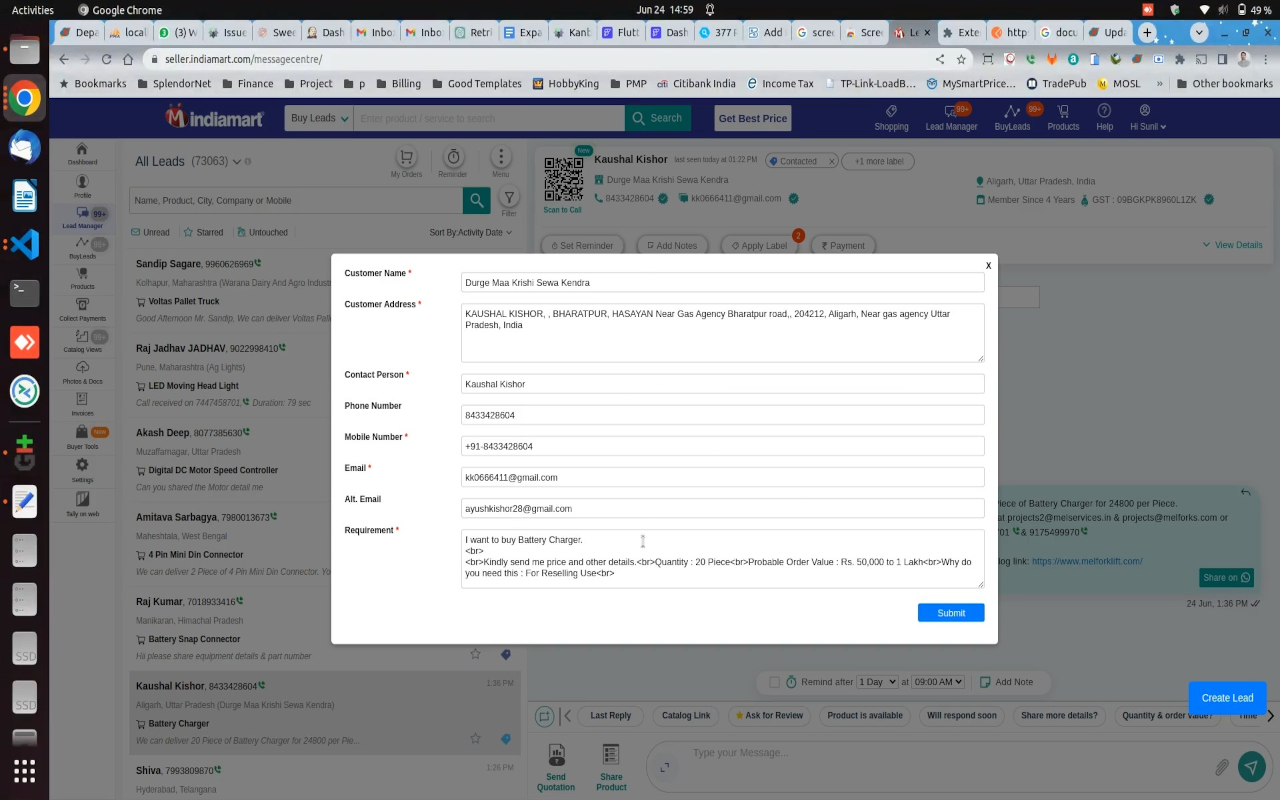Click the Share Product icon
The width and height of the screenshot is (1280, 800).
(x=610, y=758)
